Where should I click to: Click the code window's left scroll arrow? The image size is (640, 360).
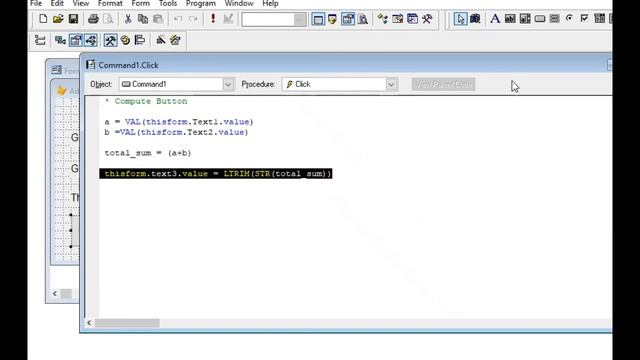[x=89, y=323]
